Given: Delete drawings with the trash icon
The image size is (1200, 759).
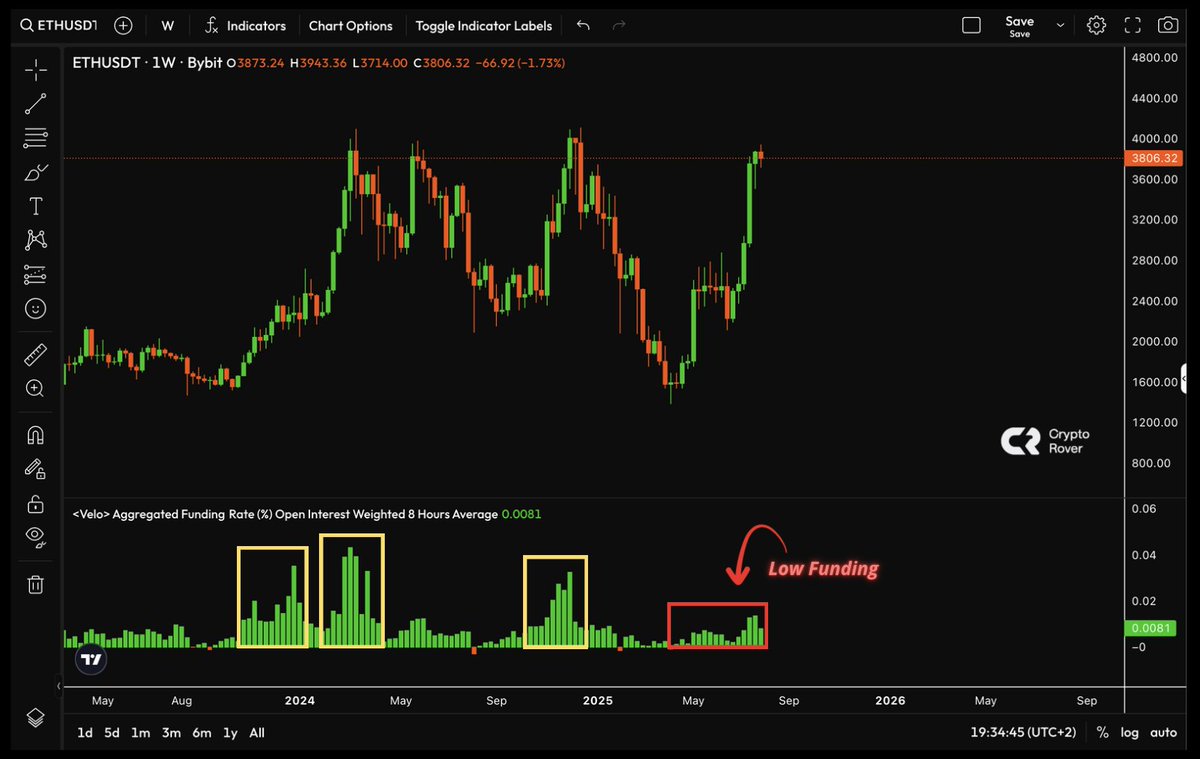Looking at the screenshot, I should (36, 585).
